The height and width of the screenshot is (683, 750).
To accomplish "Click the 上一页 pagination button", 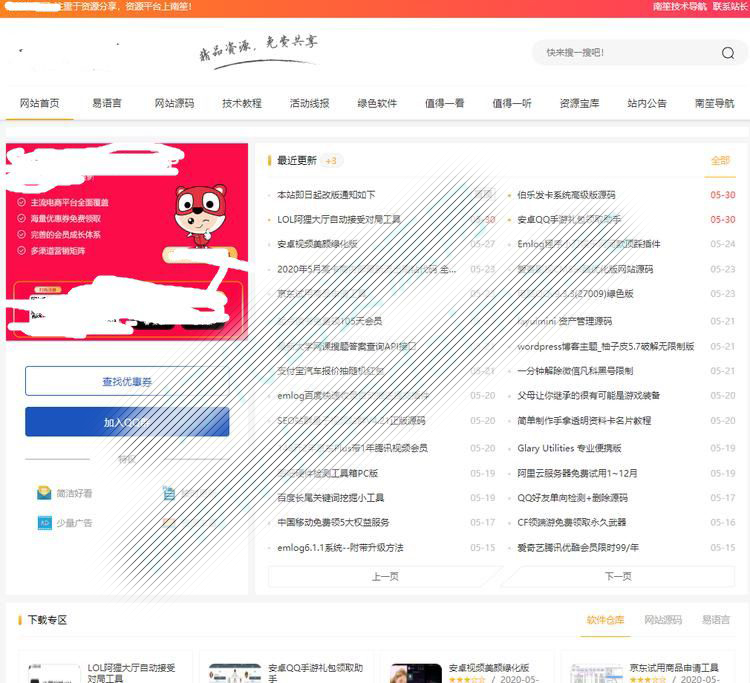I will [385, 576].
